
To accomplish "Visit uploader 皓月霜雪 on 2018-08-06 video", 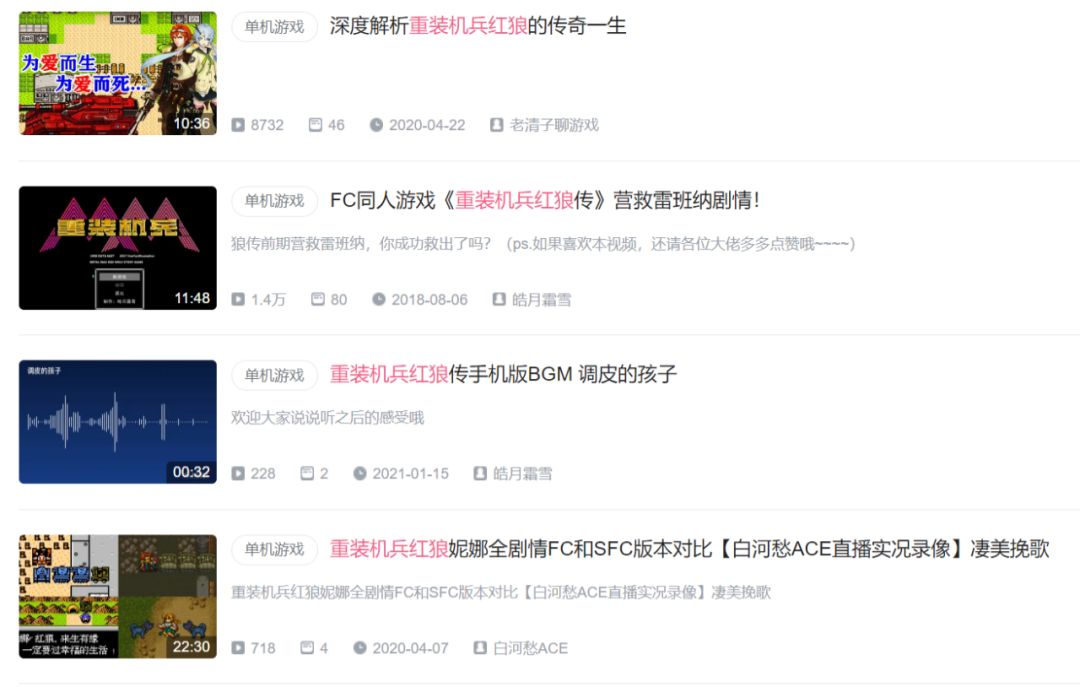I will point(541,300).
